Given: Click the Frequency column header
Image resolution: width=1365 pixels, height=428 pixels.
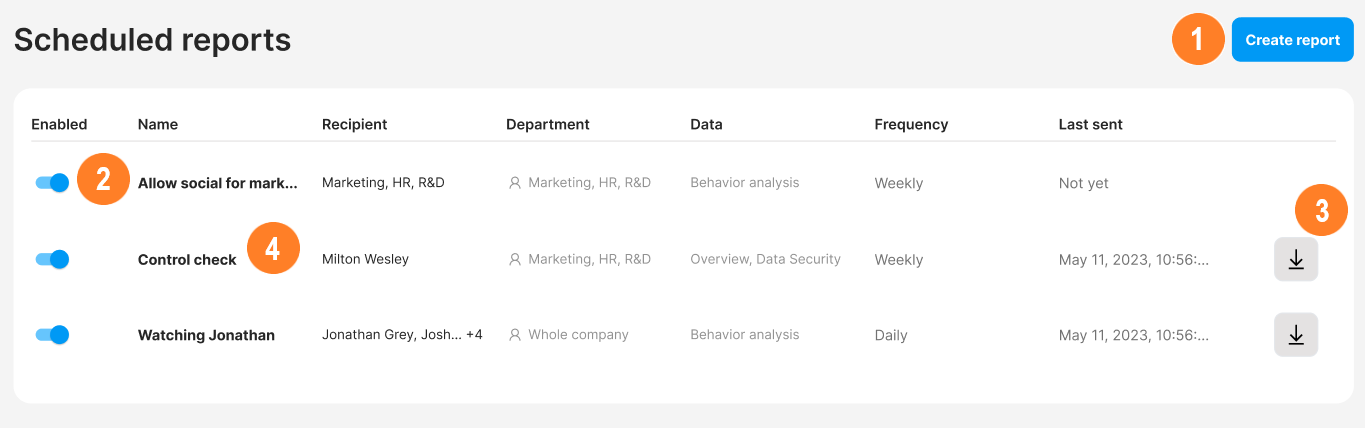Looking at the screenshot, I should (x=911, y=125).
